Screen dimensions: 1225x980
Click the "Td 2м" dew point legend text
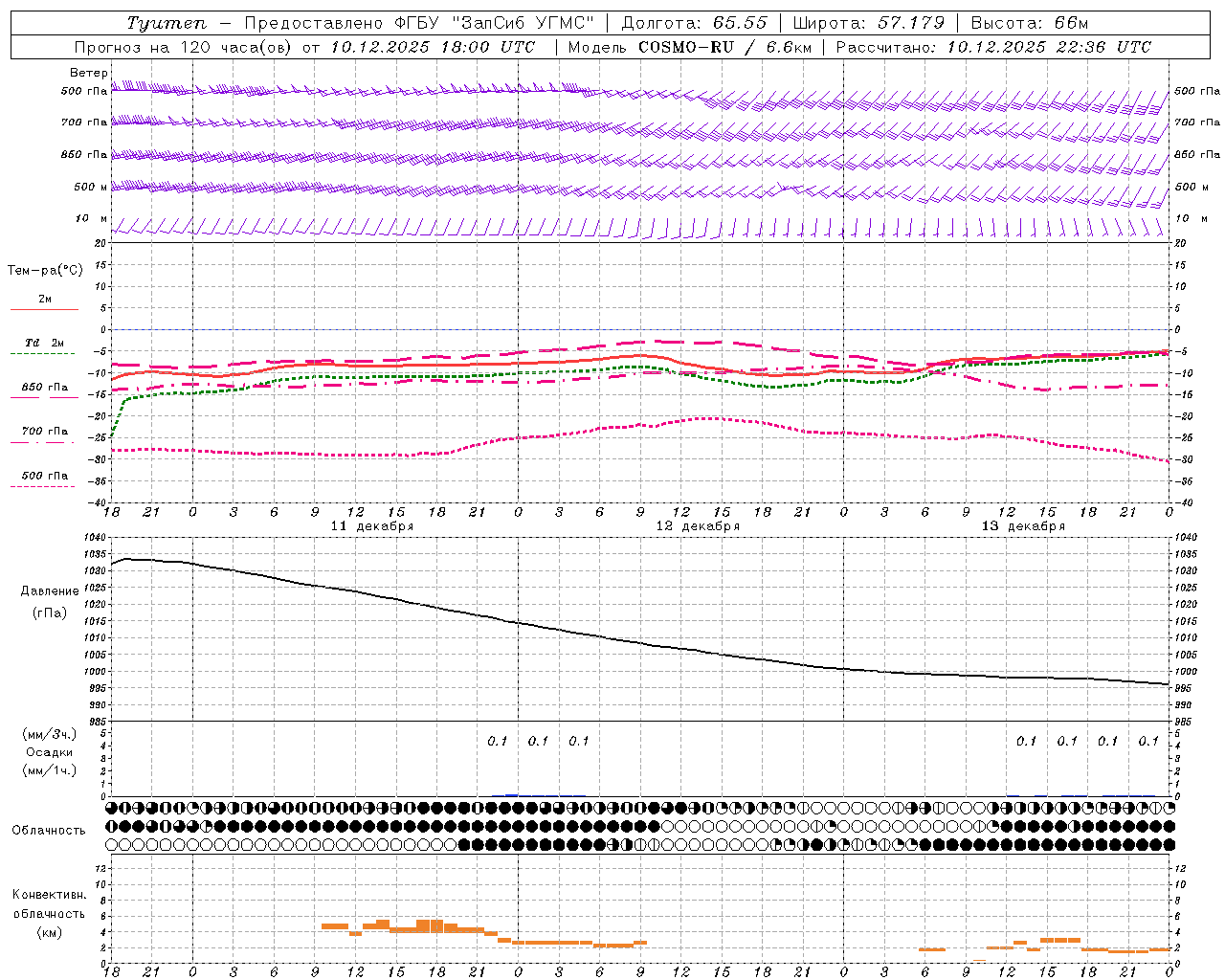tap(45, 343)
